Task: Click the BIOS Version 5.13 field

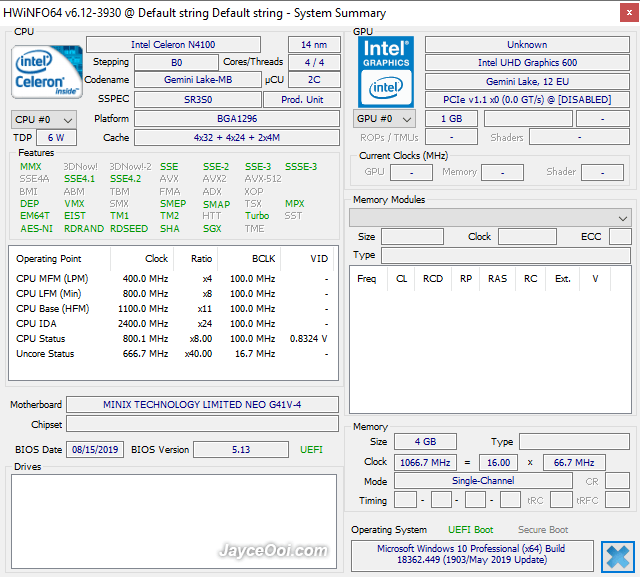Action: tap(241, 450)
